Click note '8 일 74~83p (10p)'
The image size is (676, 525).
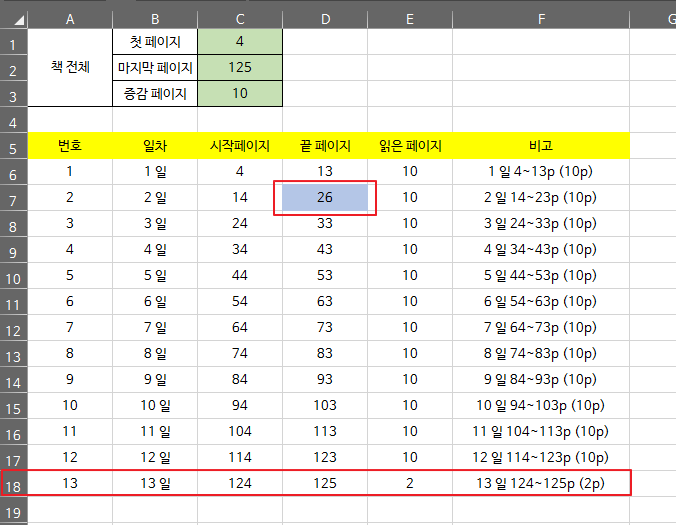tap(541, 353)
